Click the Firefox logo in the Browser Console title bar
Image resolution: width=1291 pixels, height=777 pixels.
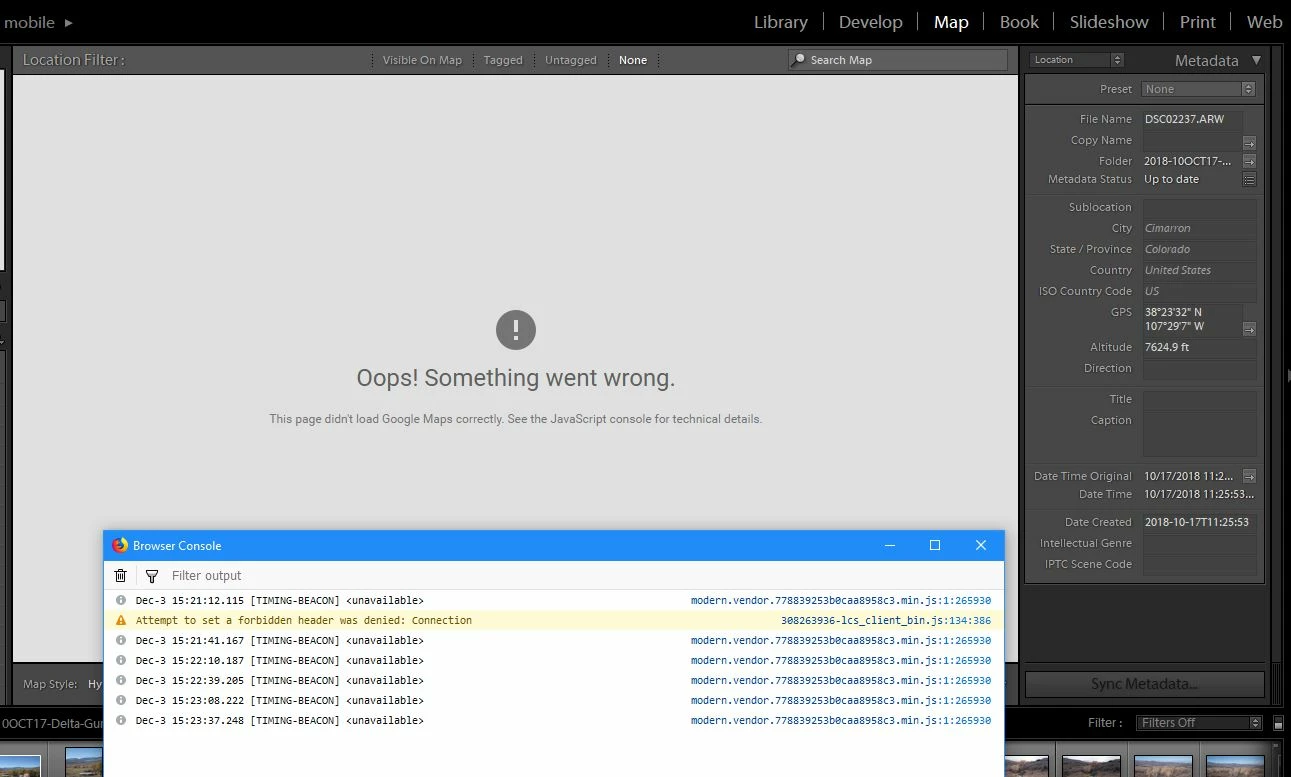point(120,545)
